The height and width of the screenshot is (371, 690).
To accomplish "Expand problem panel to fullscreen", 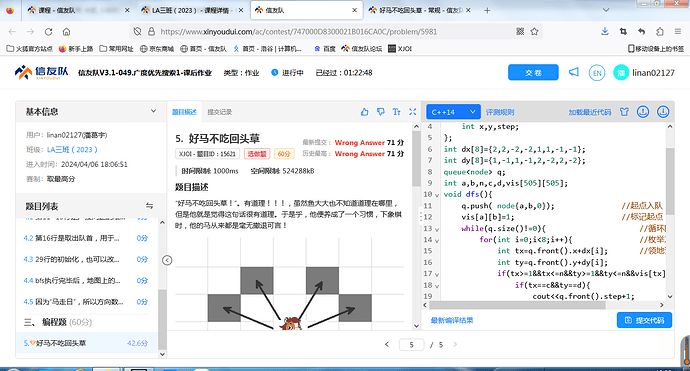I will tap(412, 112).
